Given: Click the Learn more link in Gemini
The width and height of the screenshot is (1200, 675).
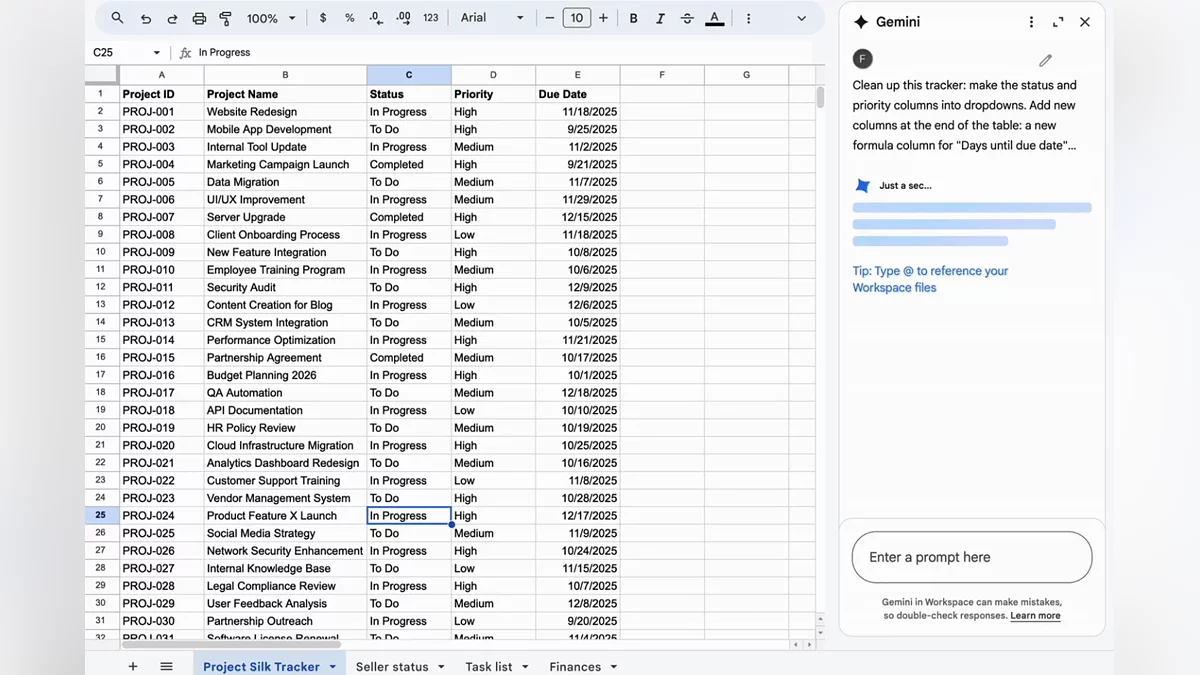Looking at the screenshot, I should click(x=1035, y=616).
